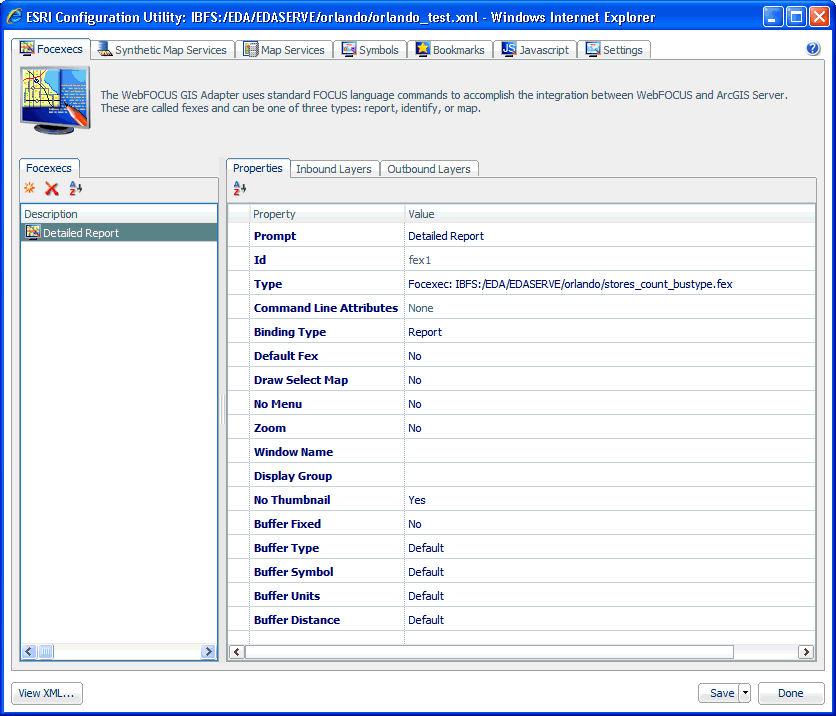836x716 pixels.
Task: Click the Property column header
Action: (x=327, y=214)
